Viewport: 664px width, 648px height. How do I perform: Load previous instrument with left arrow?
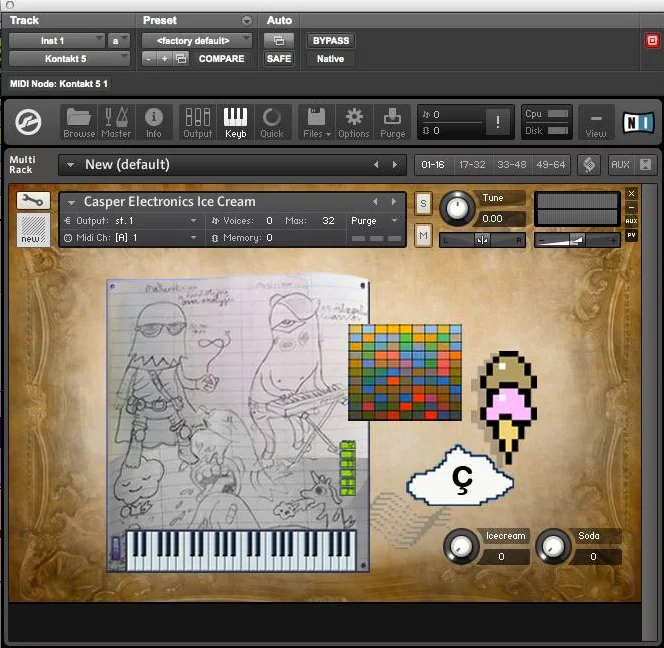coord(375,202)
